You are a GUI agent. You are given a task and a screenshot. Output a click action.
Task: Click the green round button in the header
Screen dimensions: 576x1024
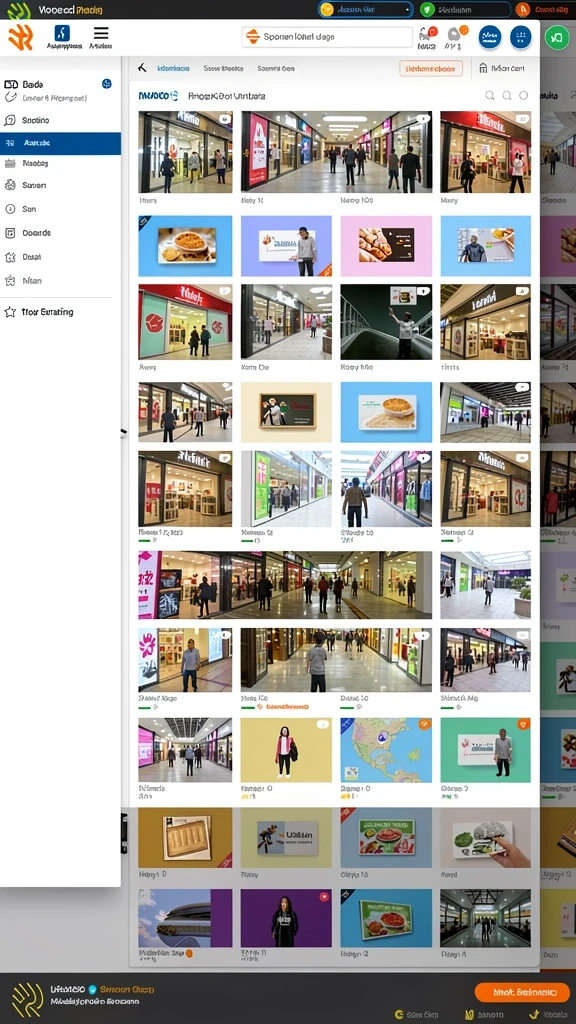click(x=556, y=37)
